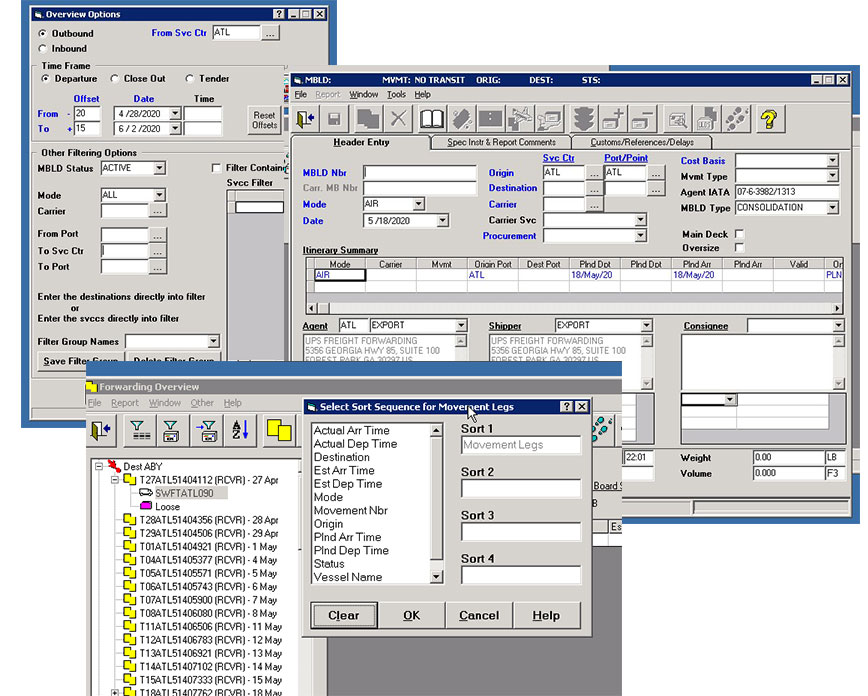Open the Tools menu in the MBLD window
868x696 pixels.
pyautogui.click(x=398, y=93)
